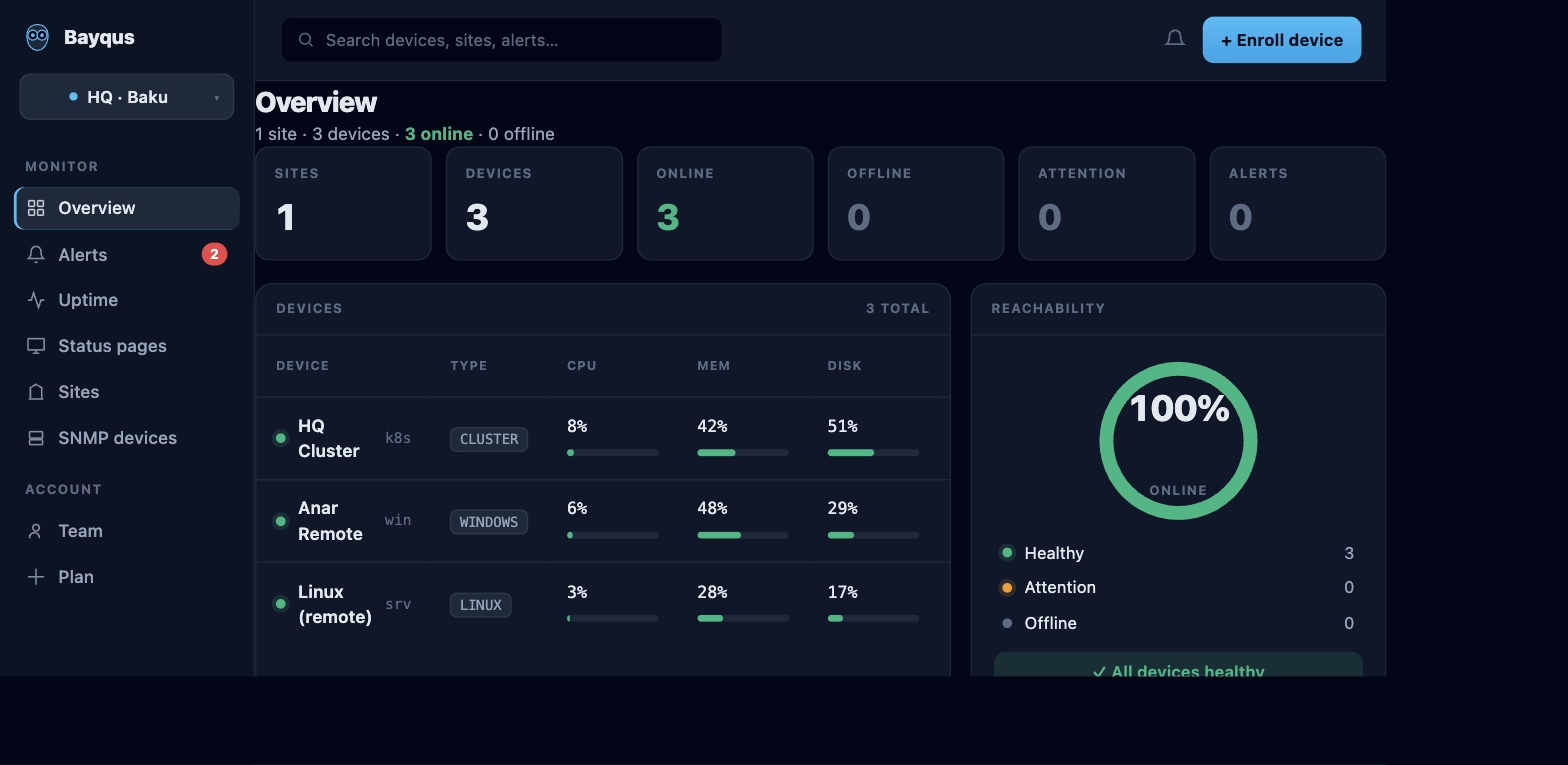Click the OFFLINE stat card
1568x765 pixels.
click(916, 203)
